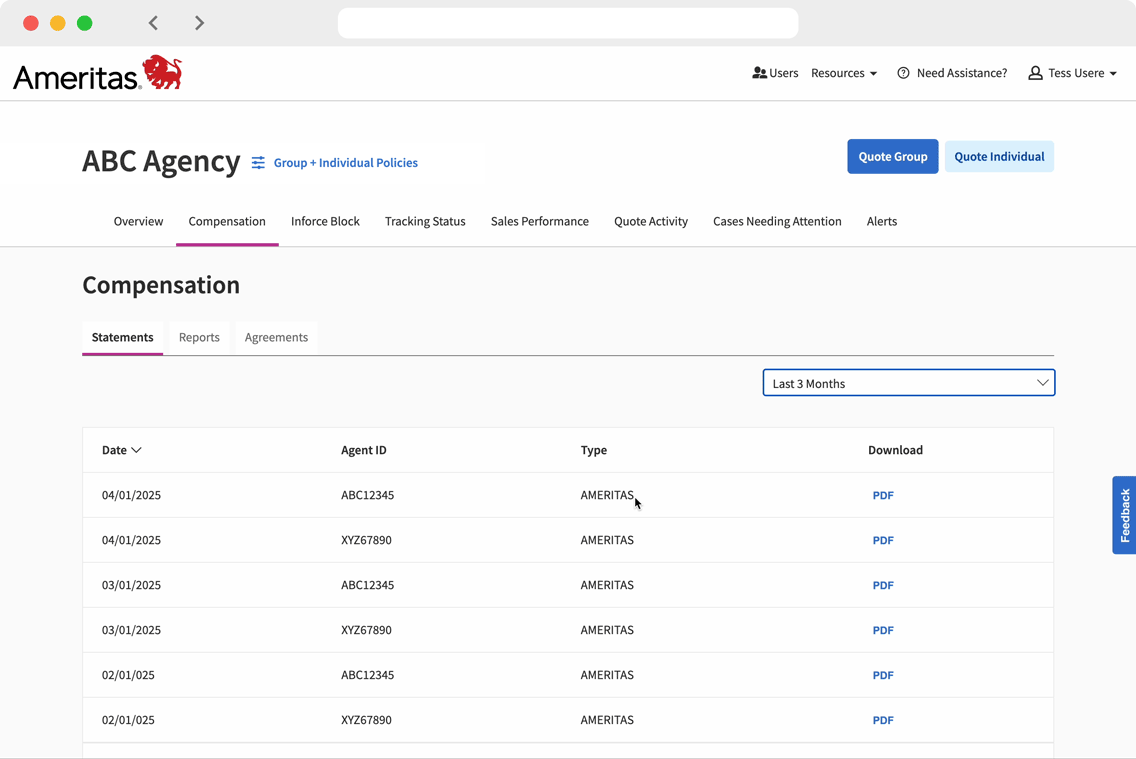This screenshot has height=759, width=1136.
Task: Click the person icon beside Tess Usere
Action: pyautogui.click(x=1035, y=72)
